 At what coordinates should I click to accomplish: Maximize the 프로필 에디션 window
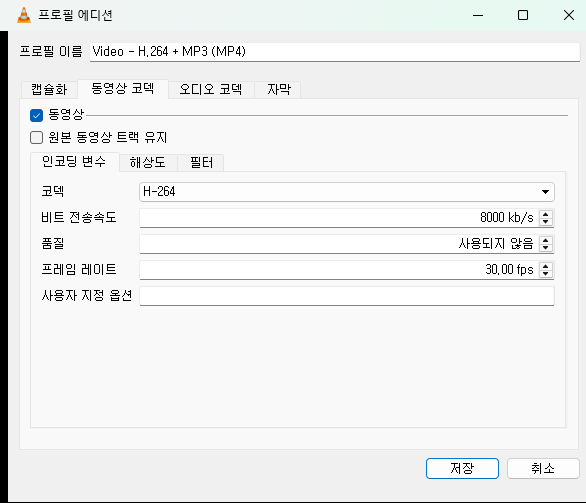[523, 15]
